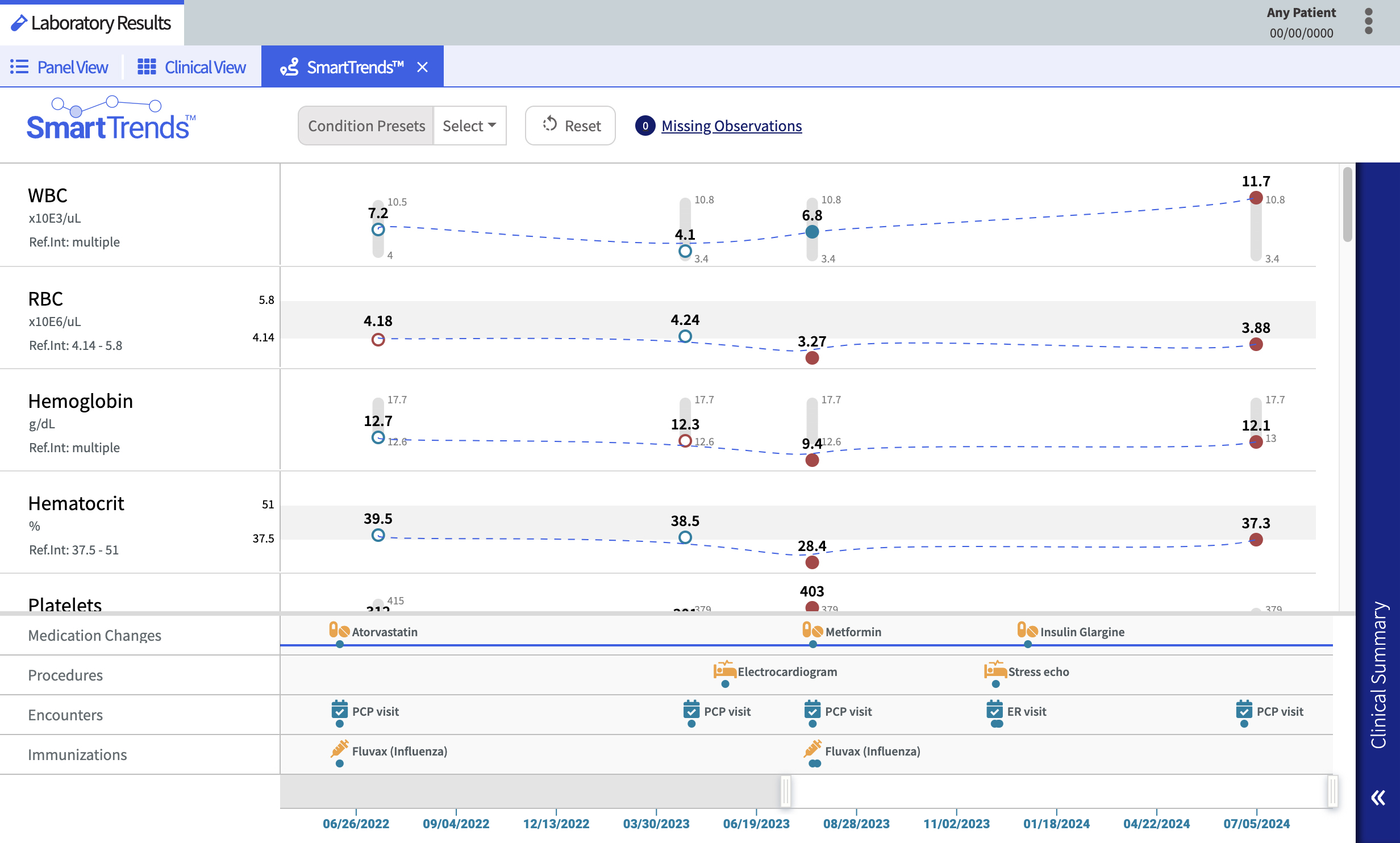Click the Atorvastatin medication pill icon
The image size is (1400, 843).
tap(339, 631)
